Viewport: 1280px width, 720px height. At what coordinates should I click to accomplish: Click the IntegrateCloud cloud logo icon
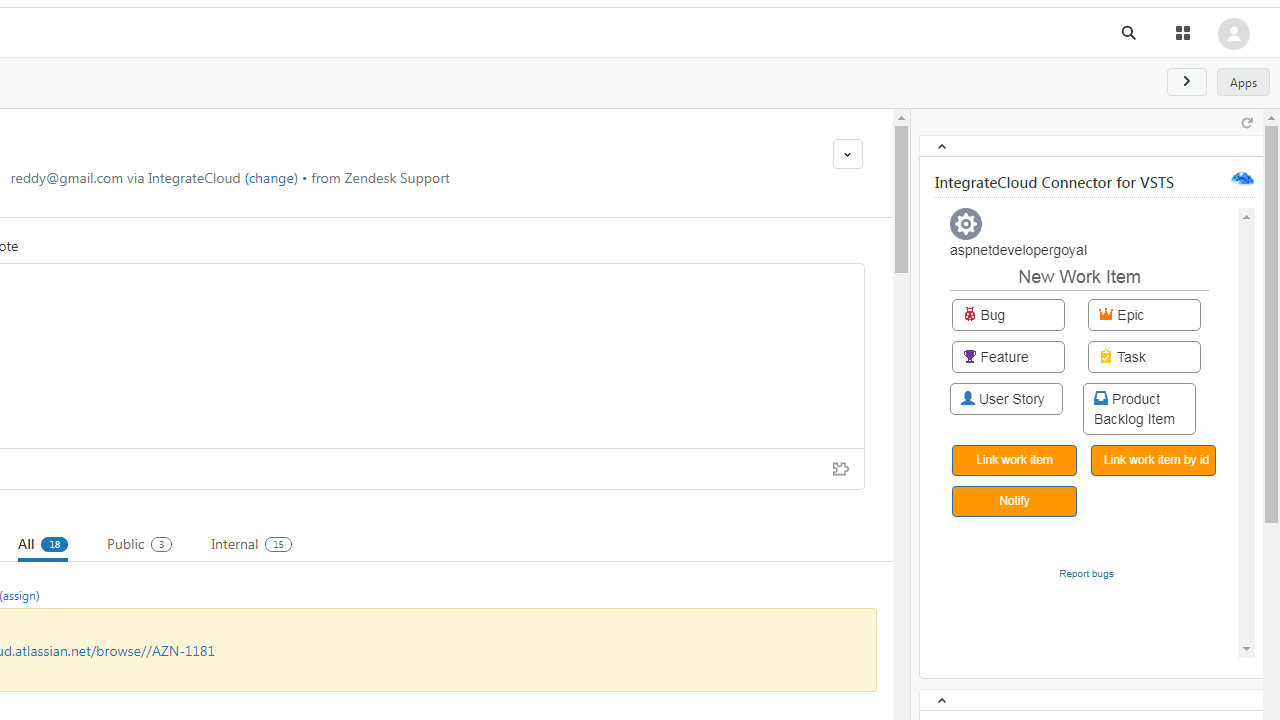click(x=1242, y=179)
